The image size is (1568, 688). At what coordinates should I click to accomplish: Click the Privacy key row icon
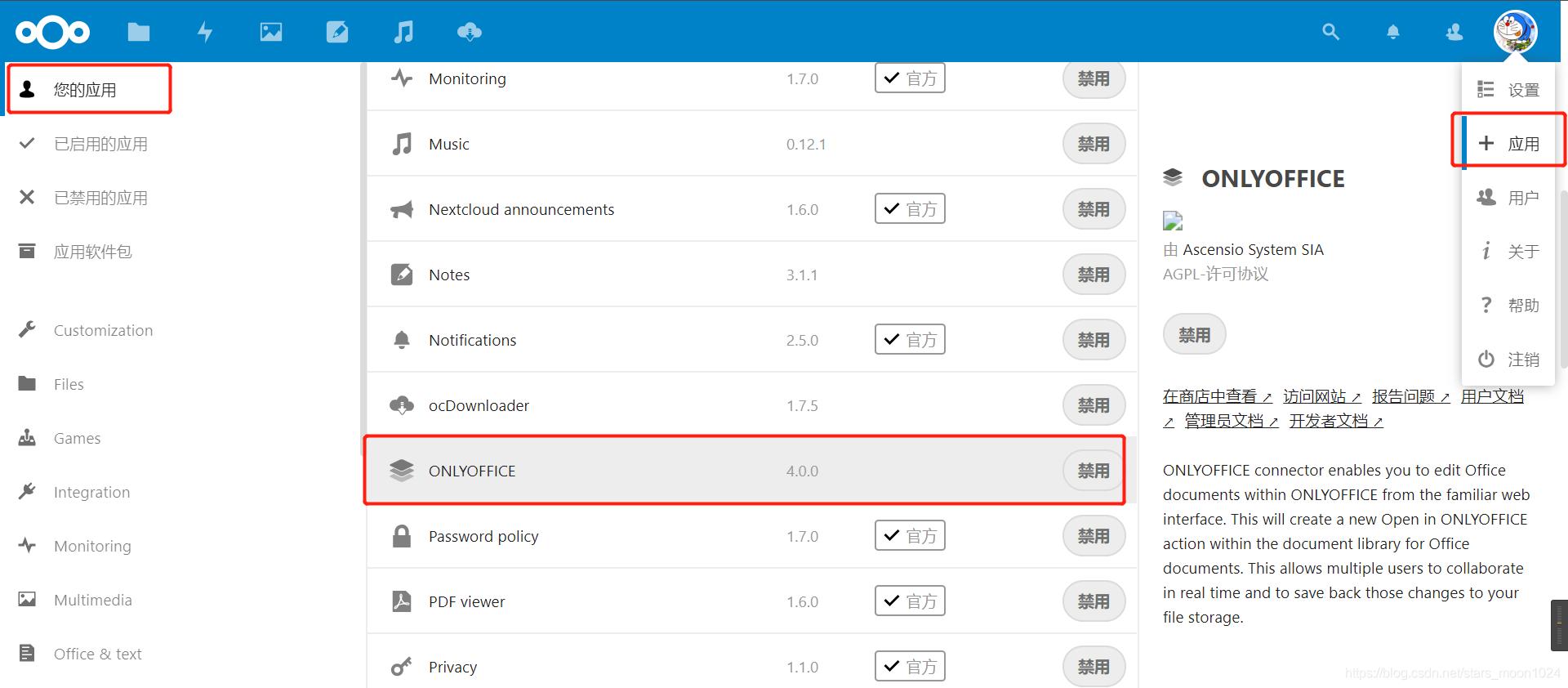[x=401, y=667]
